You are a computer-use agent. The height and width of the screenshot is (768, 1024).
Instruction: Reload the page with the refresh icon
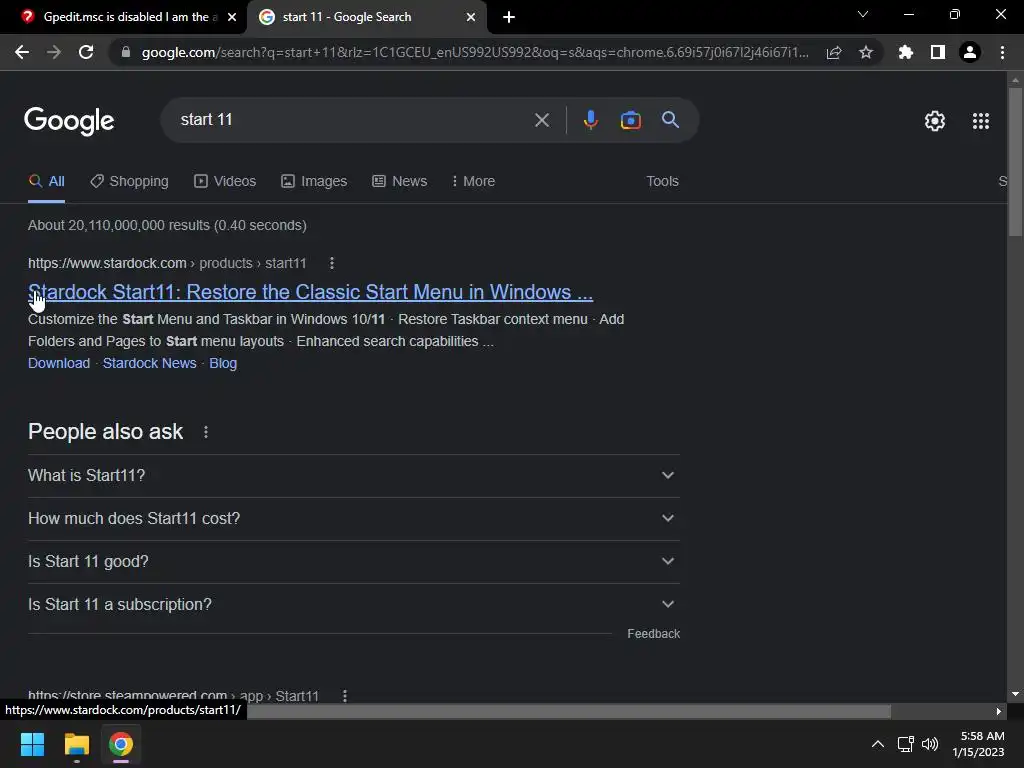coord(86,52)
